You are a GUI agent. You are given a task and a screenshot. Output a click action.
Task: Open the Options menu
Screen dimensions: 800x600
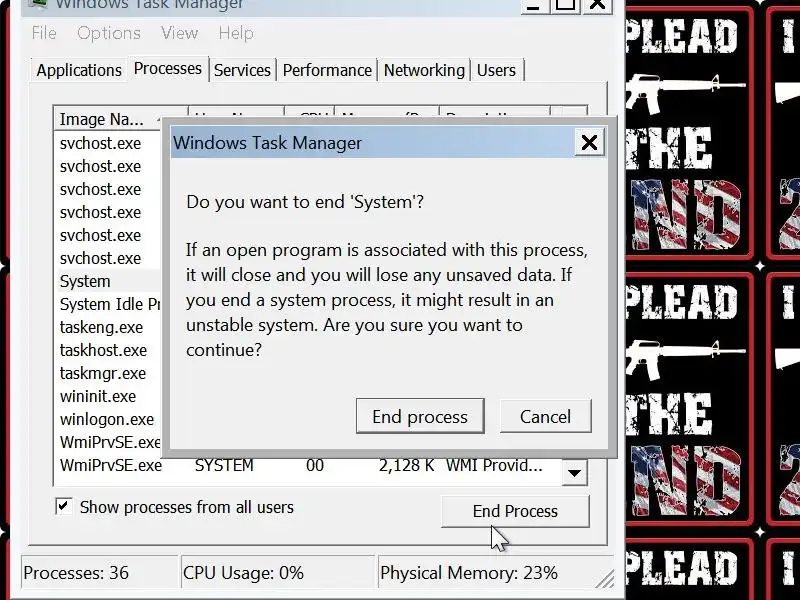pyautogui.click(x=109, y=33)
